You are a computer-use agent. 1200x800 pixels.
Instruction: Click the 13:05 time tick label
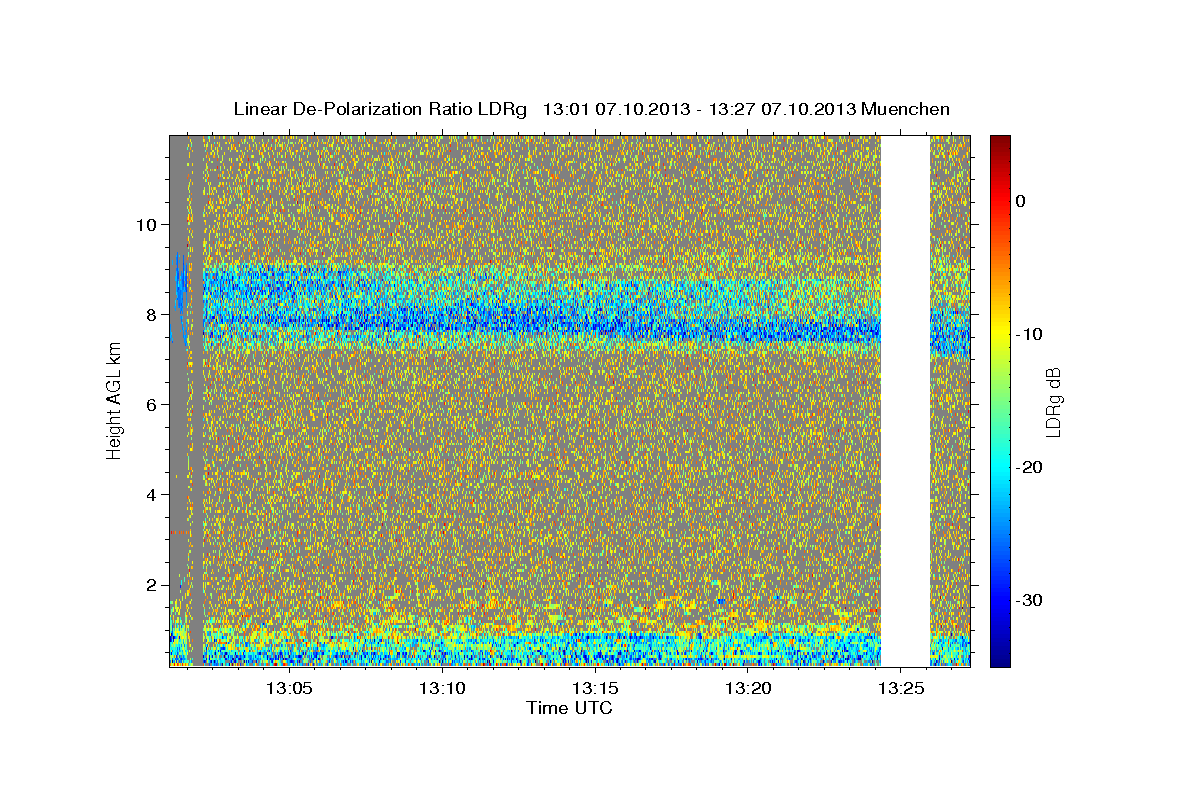290,689
